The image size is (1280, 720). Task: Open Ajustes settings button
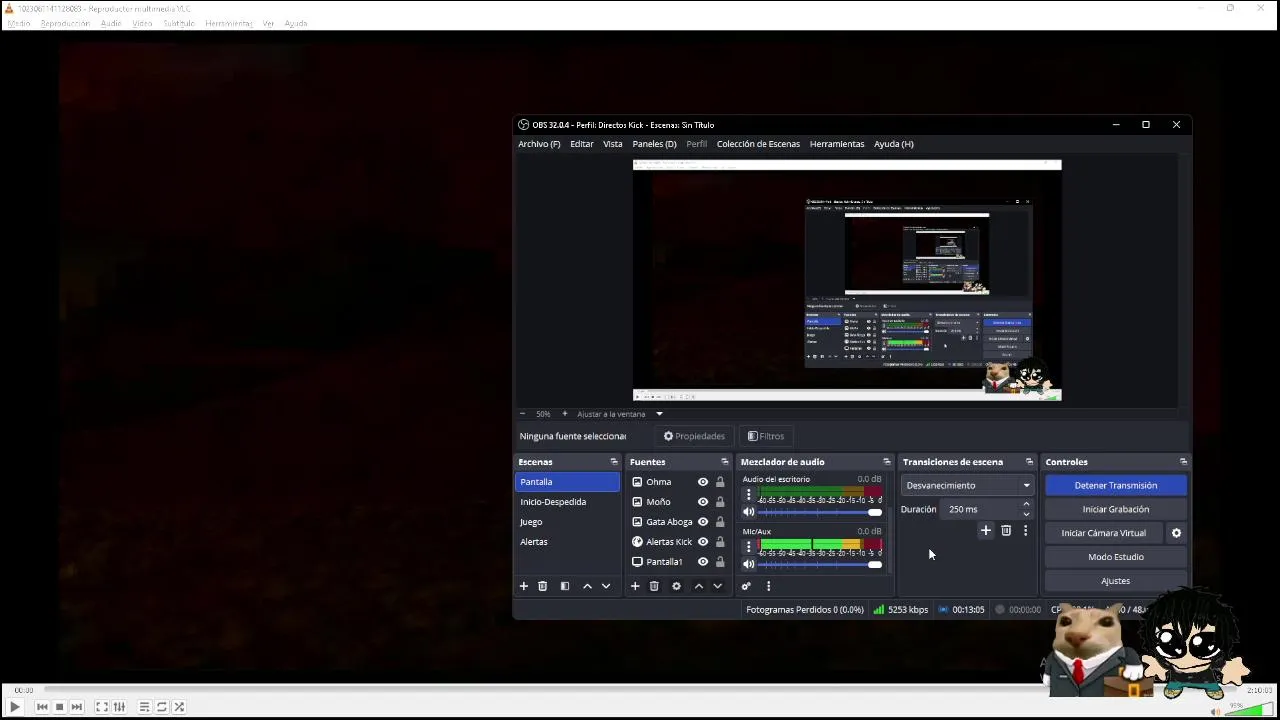pyautogui.click(x=1116, y=581)
